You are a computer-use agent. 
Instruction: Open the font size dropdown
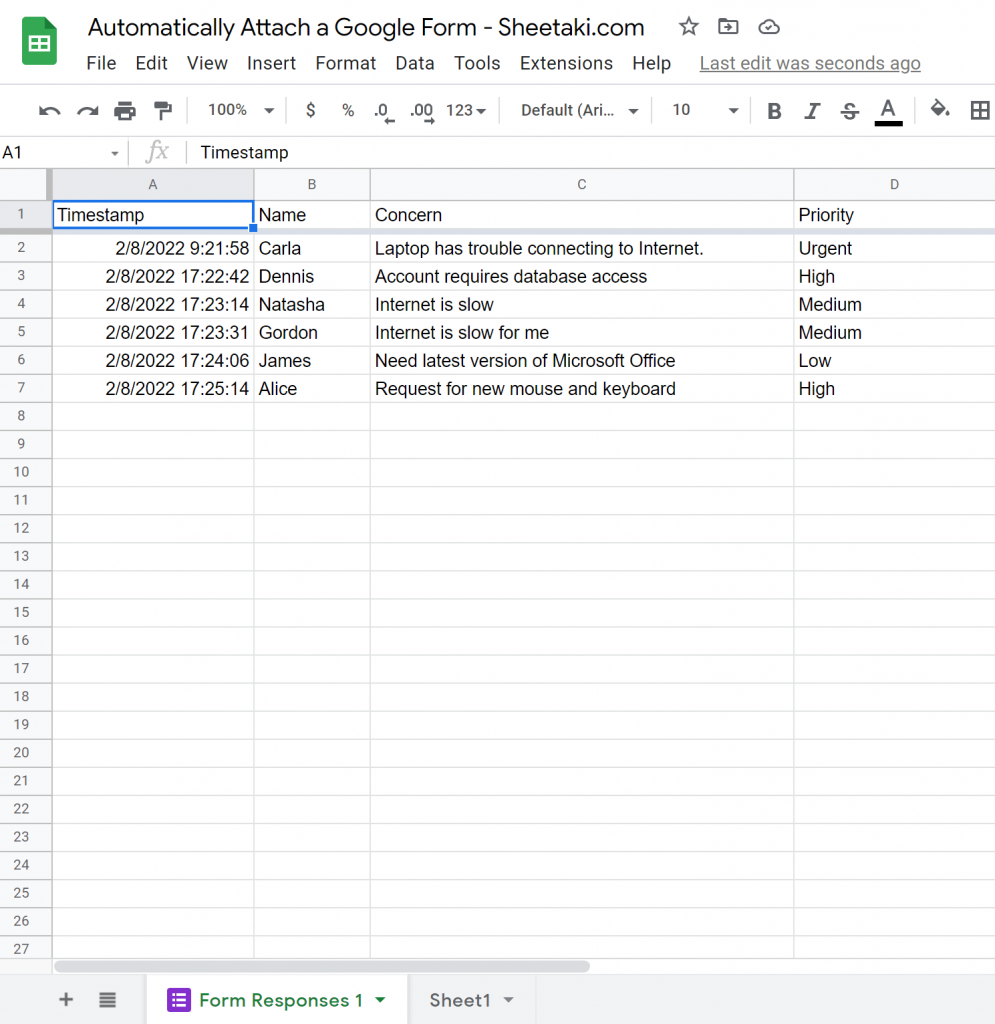click(703, 110)
